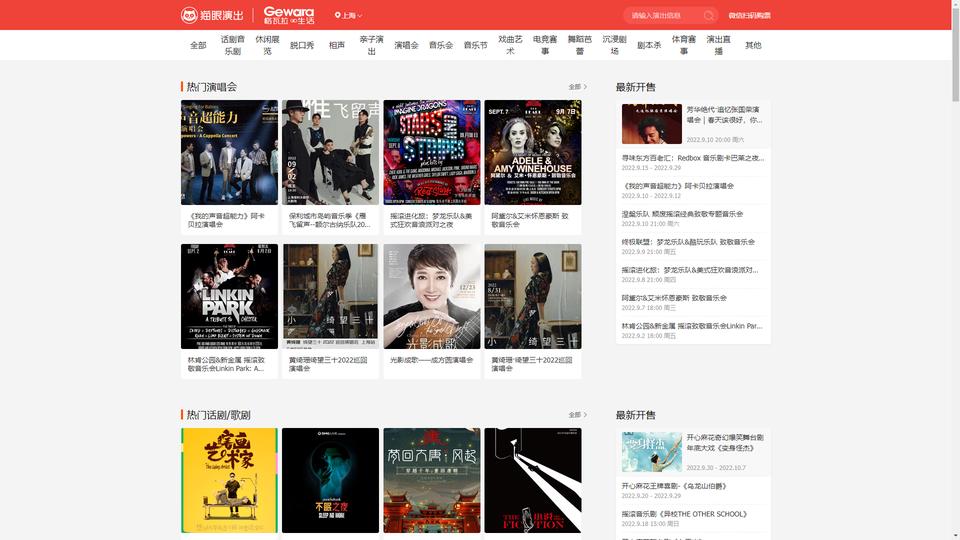Select the 脱口秀 category tab
960x540 pixels.
[x=302, y=45]
